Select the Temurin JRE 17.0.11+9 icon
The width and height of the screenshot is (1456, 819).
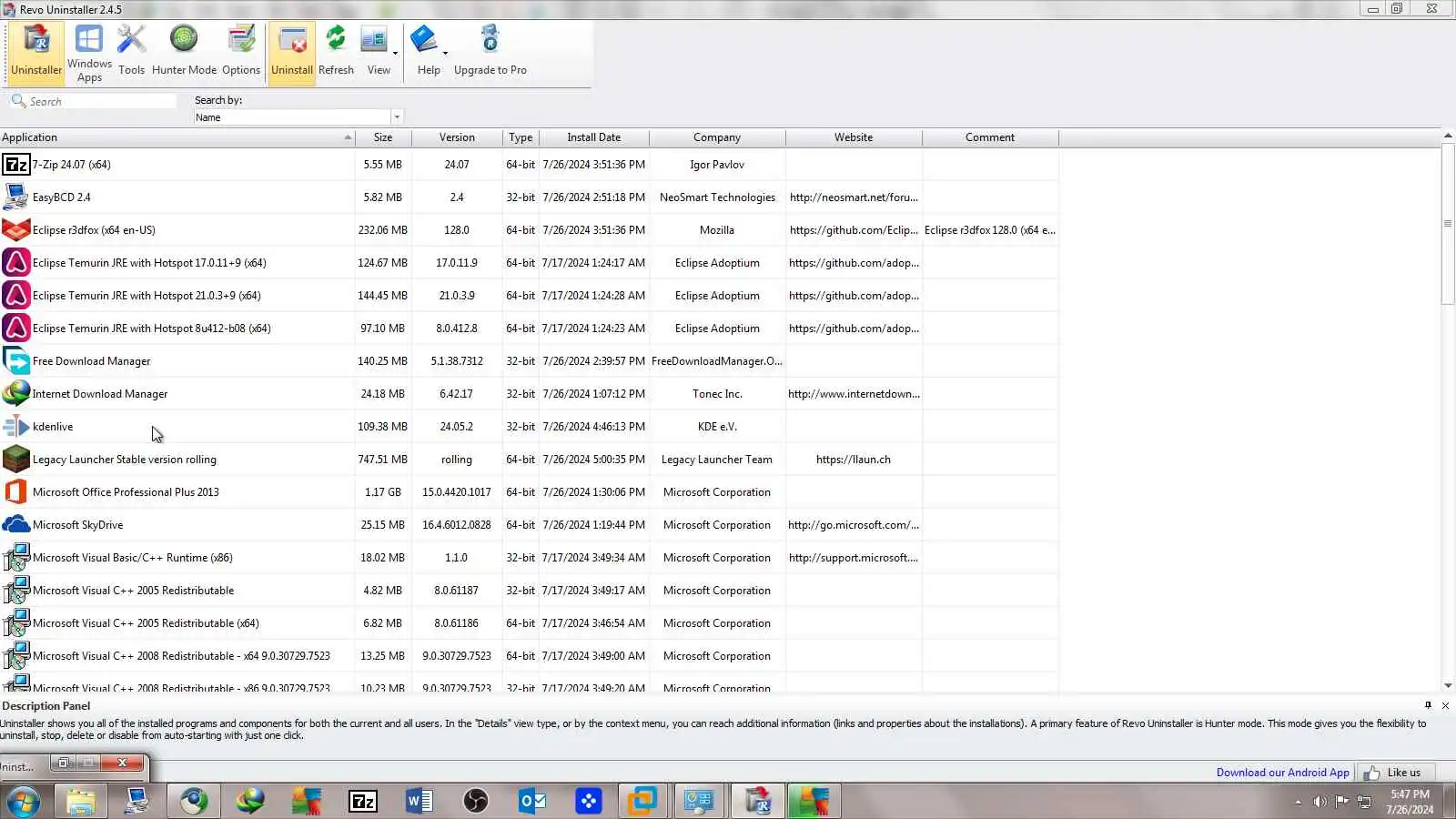[16, 263]
